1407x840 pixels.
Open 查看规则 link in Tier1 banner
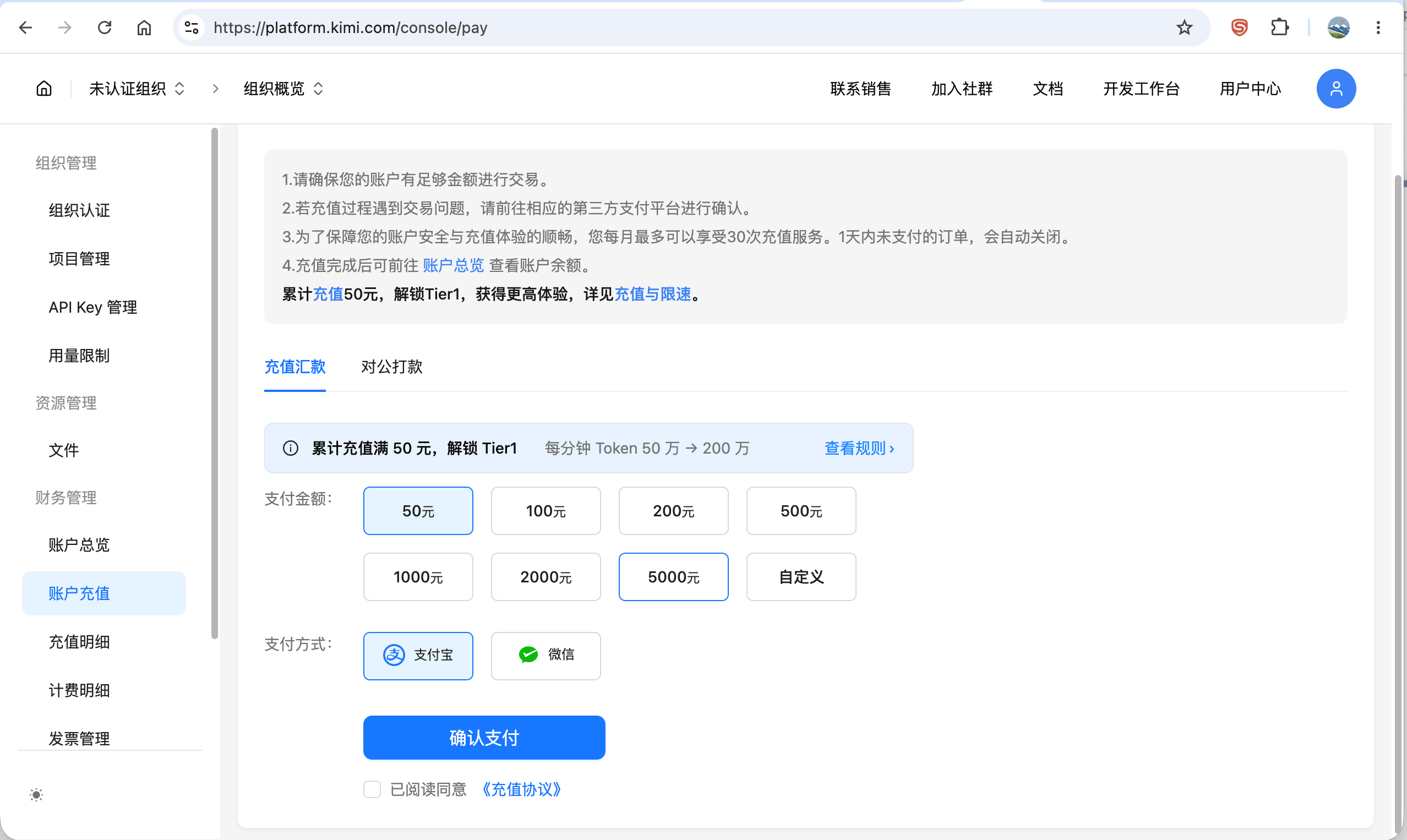(859, 448)
